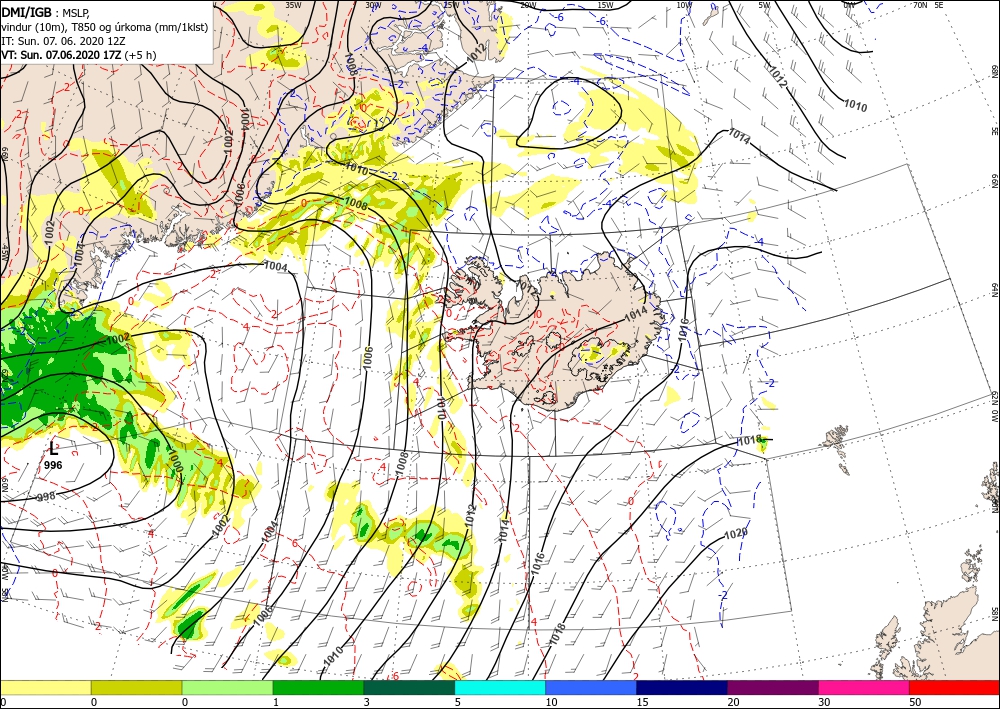Click the '1000' isobar label
The image size is (1000, 709).
pyautogui.click(x=177, y=460)
